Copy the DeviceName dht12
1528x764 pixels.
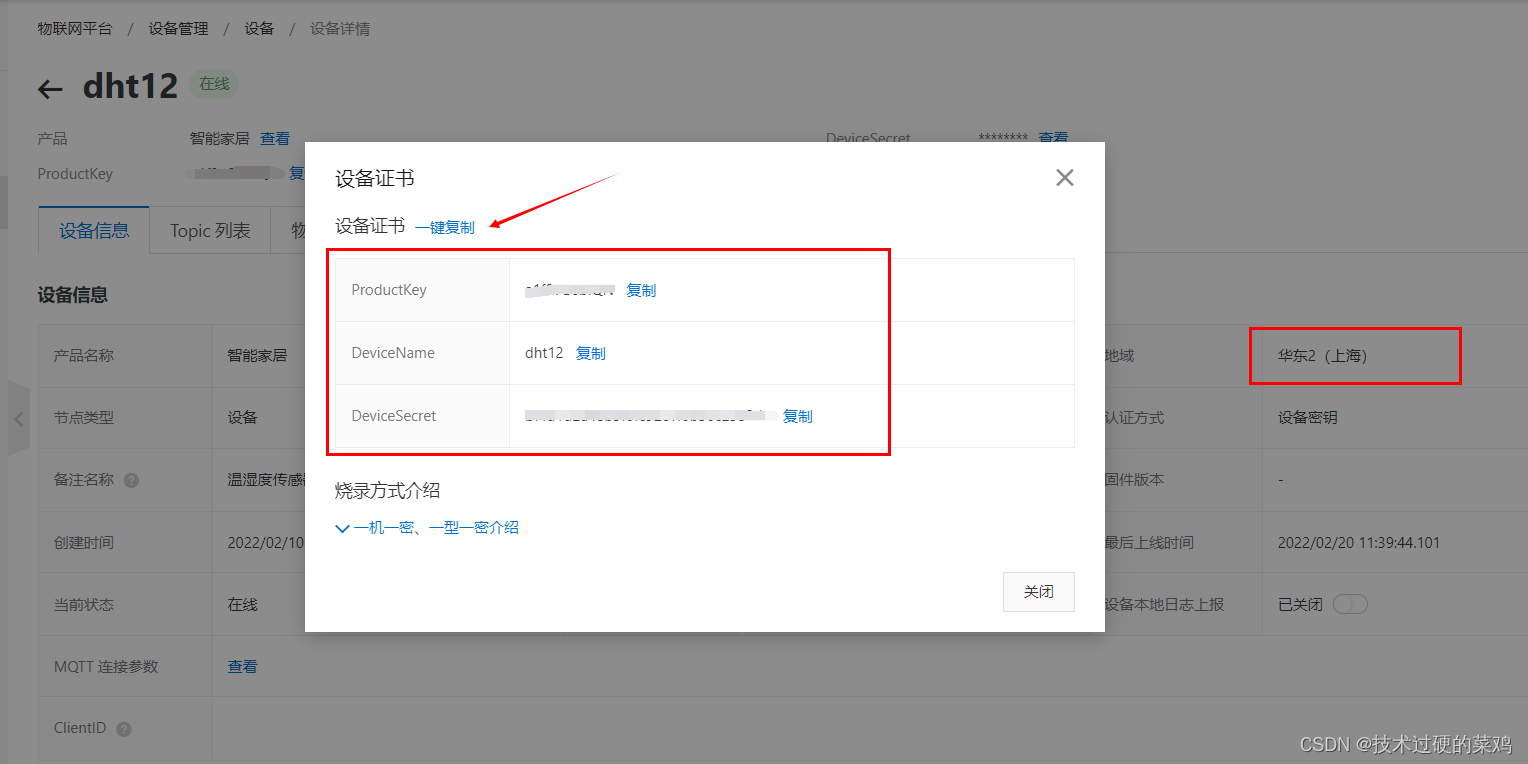point(590,352)
